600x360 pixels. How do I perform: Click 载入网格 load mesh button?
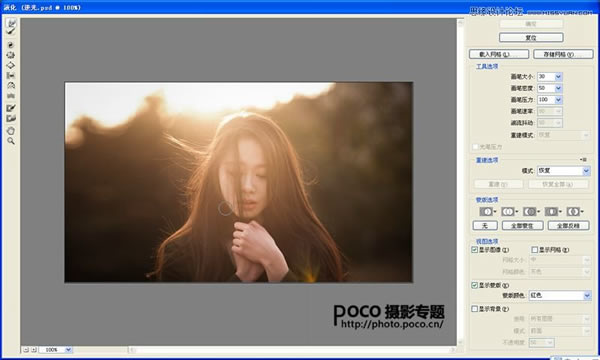pyautogui.click(x=499, y=54)
